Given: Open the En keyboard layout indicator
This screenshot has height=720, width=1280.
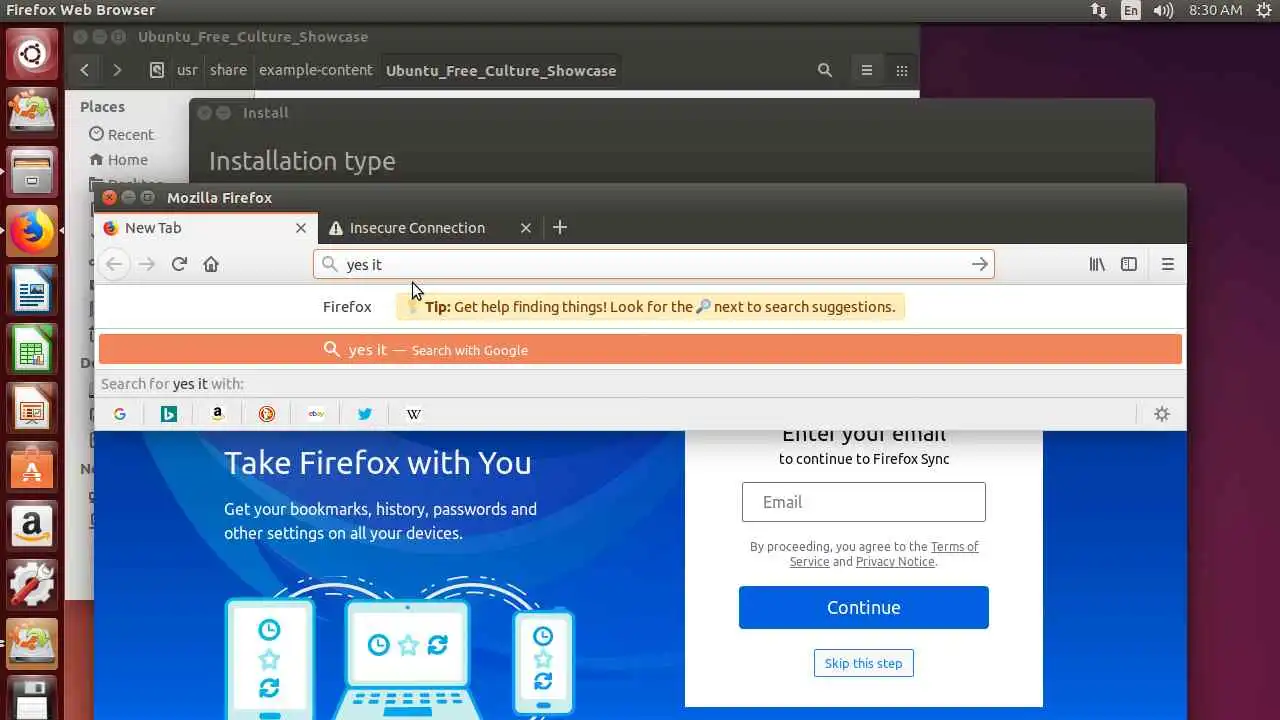Looking at the screenshot, I should (x=1130, y=10).
